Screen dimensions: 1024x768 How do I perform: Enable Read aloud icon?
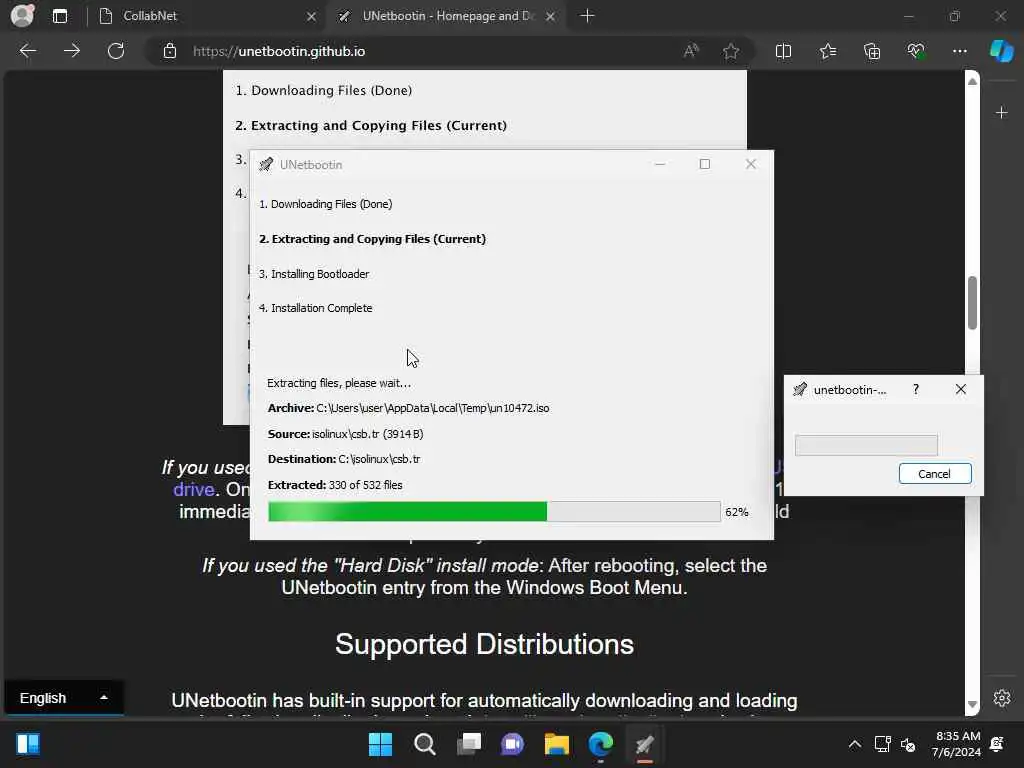tap(691, 51)
